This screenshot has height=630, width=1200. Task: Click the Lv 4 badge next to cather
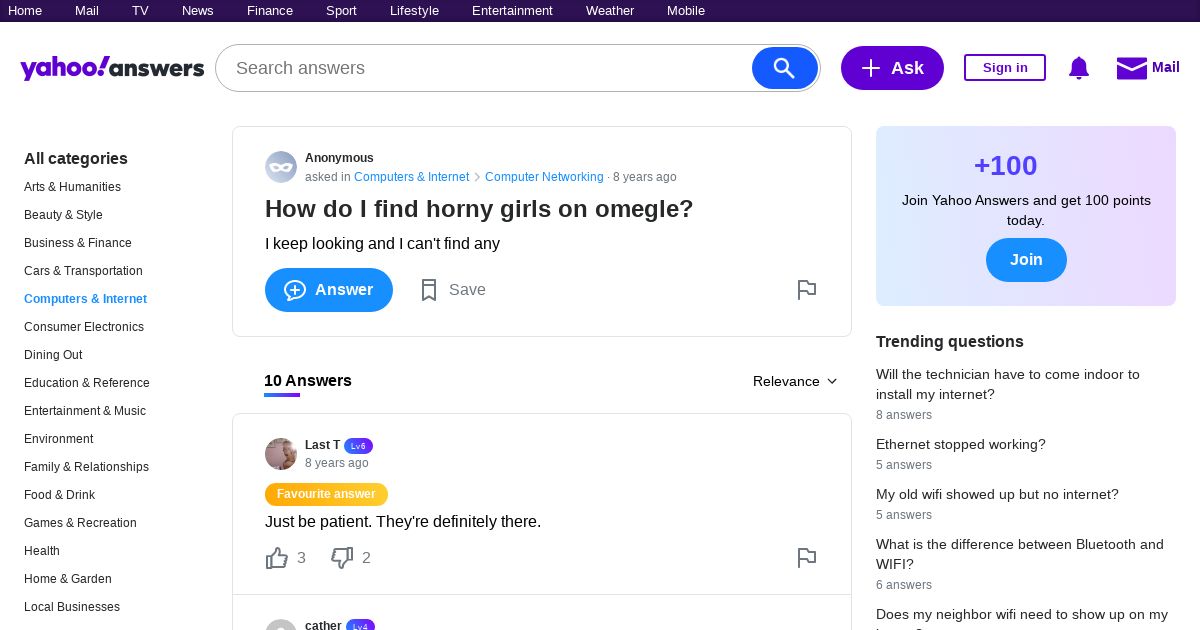pos(361,625)
